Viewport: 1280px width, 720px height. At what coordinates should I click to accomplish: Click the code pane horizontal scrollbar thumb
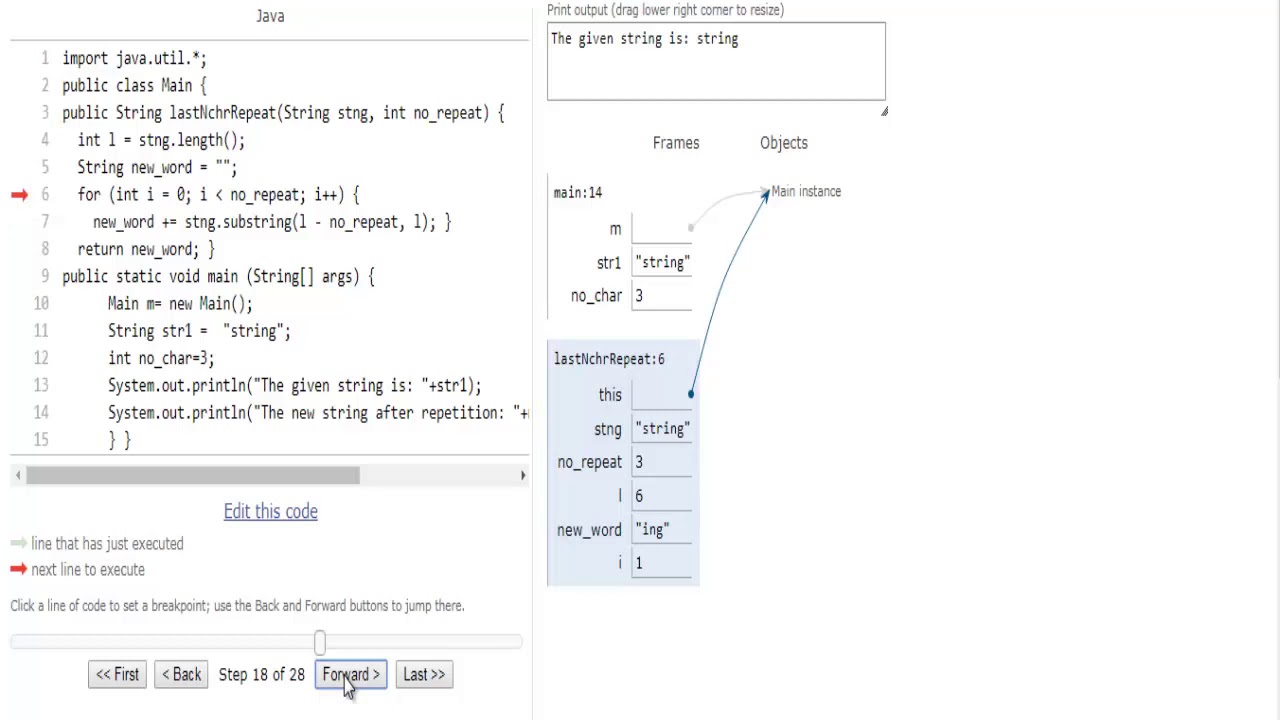coord(193,475)
